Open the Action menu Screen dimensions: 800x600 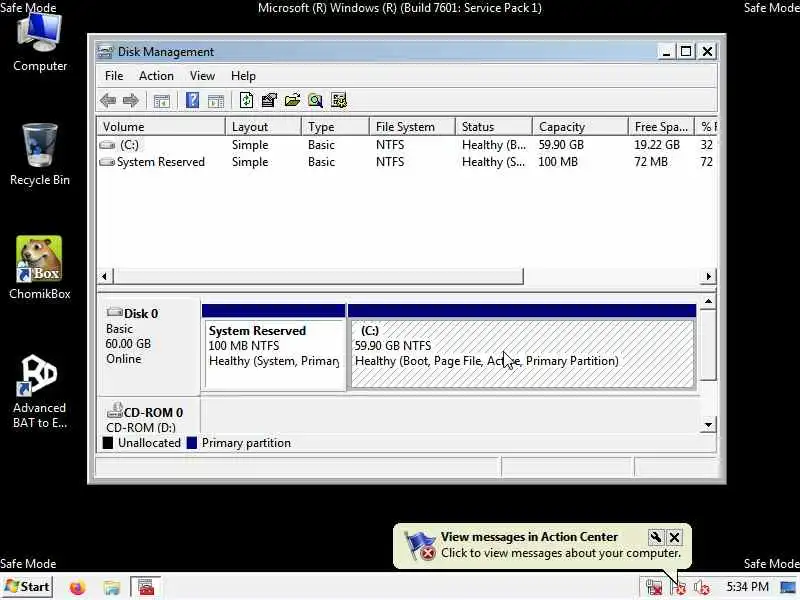pos(156,76)
